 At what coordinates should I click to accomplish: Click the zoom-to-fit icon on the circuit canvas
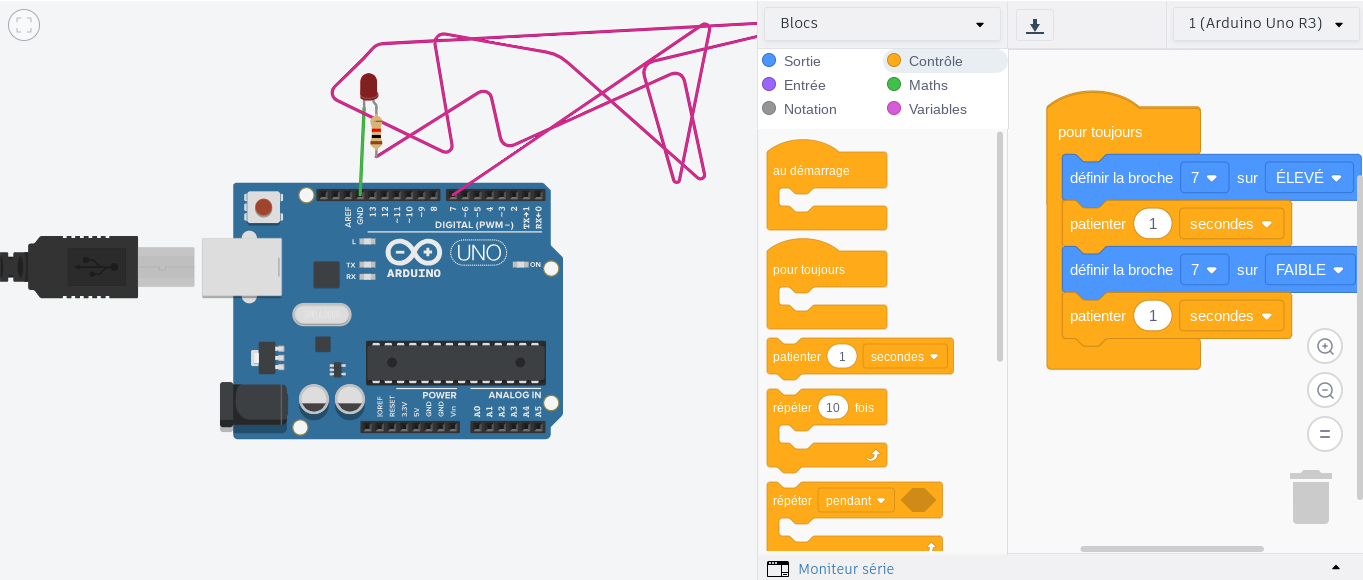tap(24, 25)
